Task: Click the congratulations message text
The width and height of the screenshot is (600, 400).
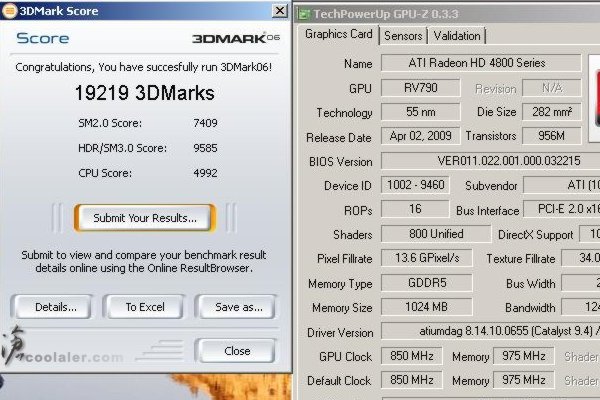Action: click(x=143, y=67)
